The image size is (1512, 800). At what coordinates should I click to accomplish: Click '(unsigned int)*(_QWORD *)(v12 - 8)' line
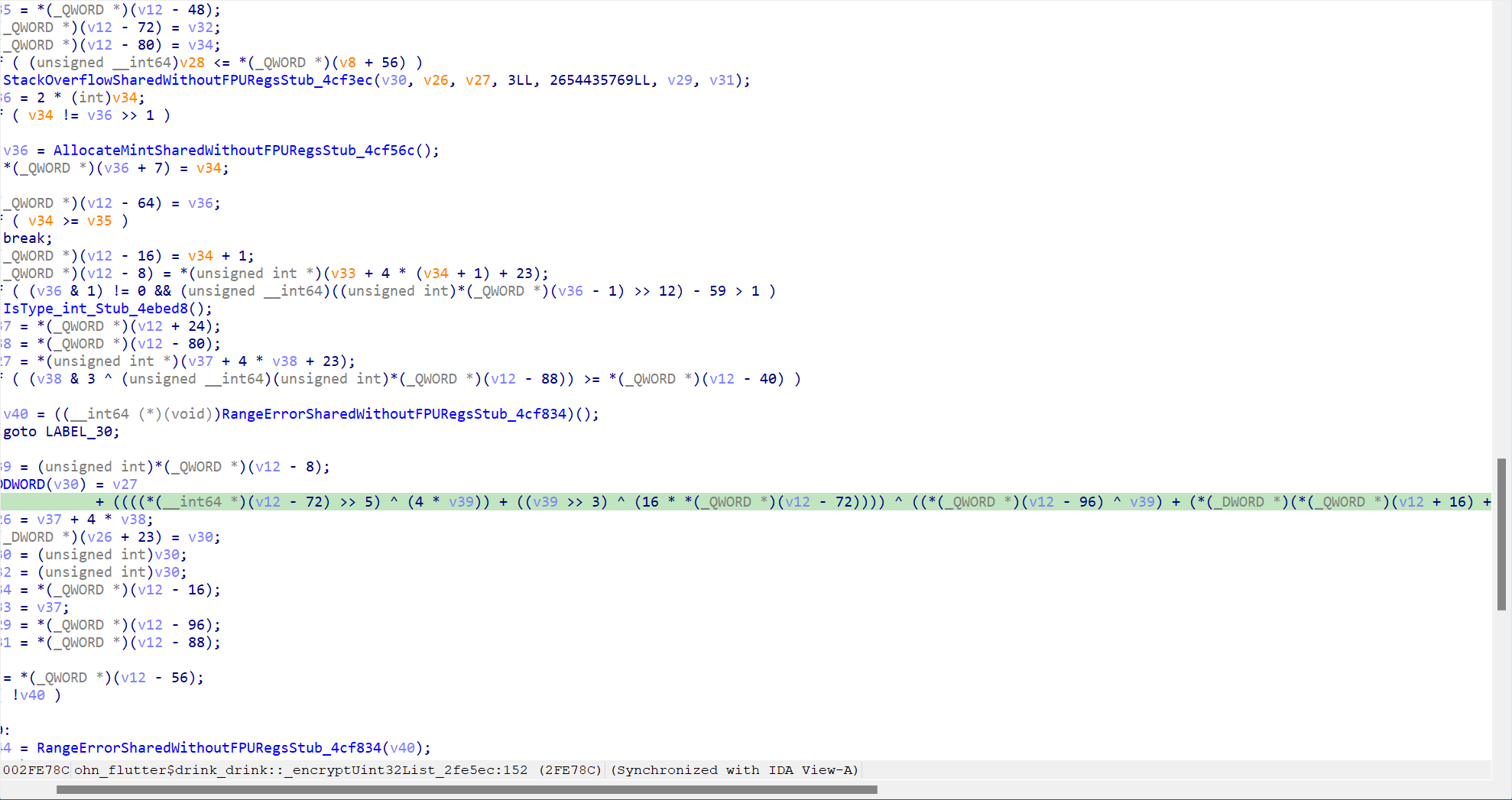pos(183,467)
